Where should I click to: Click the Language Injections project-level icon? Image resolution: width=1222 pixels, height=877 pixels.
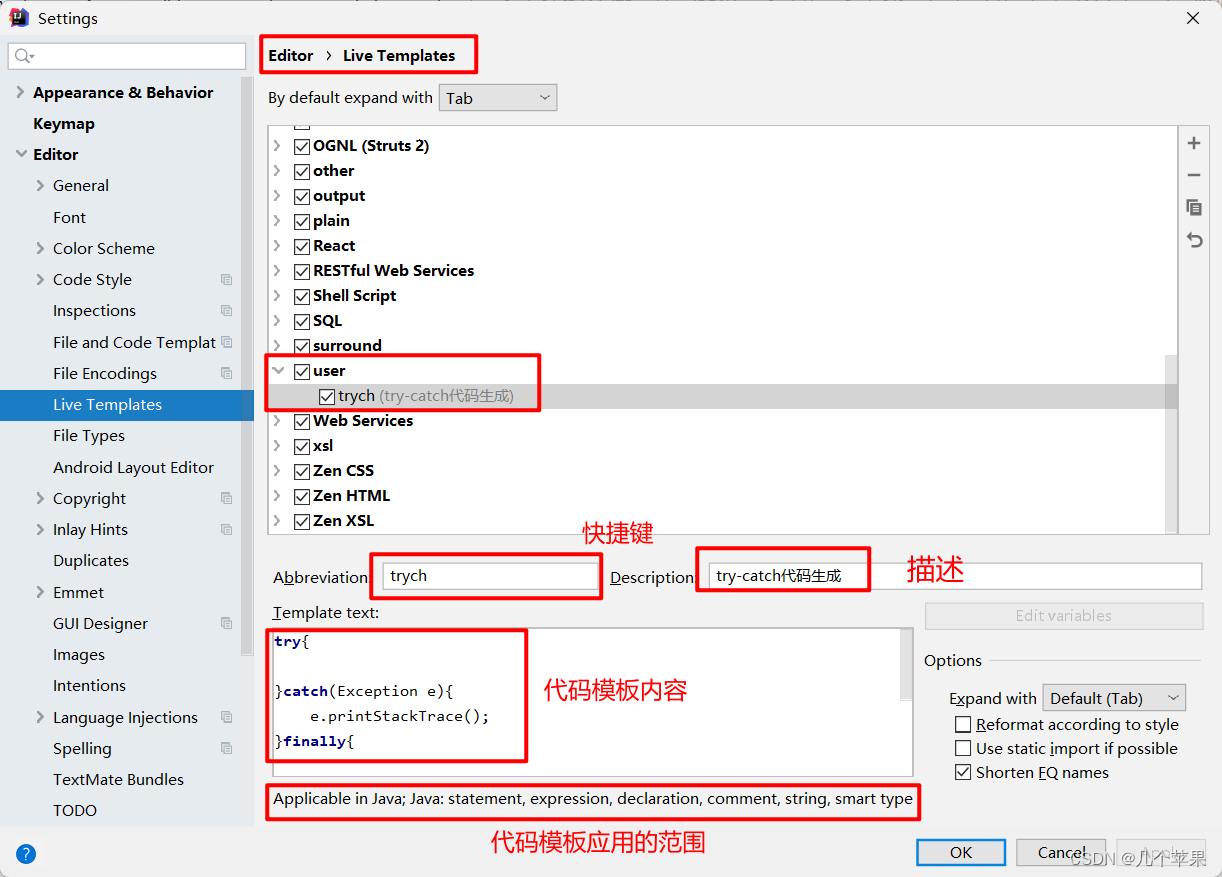click(227, 717)
